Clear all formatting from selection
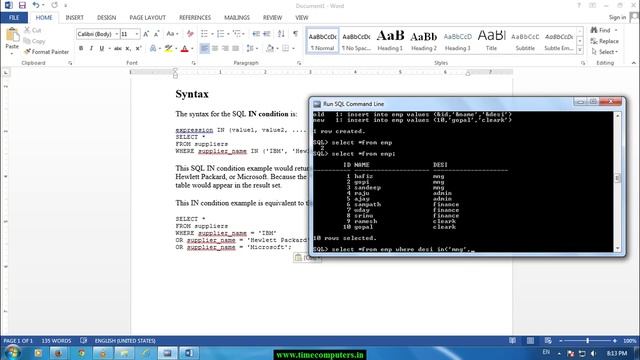The image size is (640, 360). click(190, 34)
